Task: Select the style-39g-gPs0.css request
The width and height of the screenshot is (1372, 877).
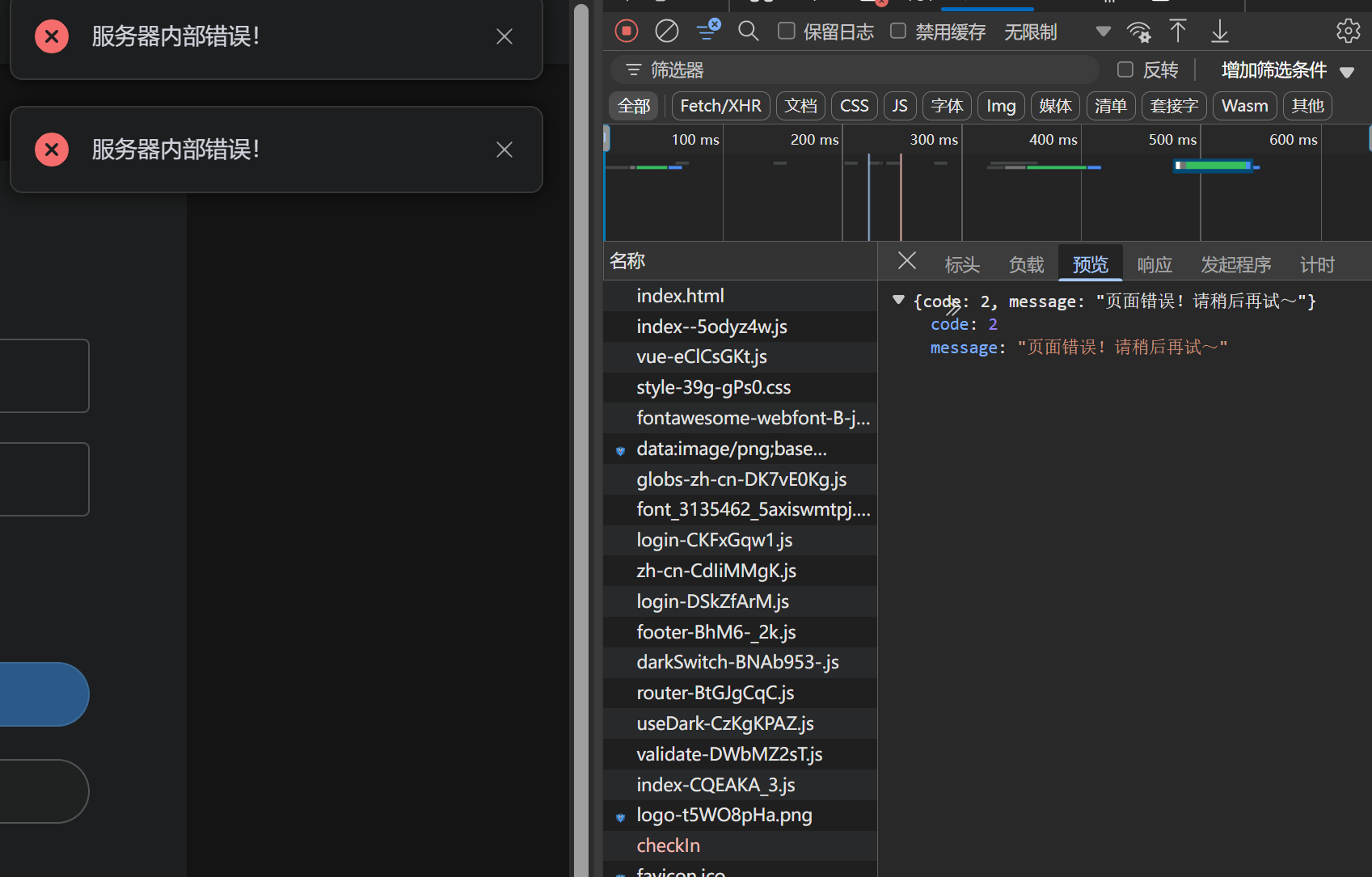Action: [741, 387]
